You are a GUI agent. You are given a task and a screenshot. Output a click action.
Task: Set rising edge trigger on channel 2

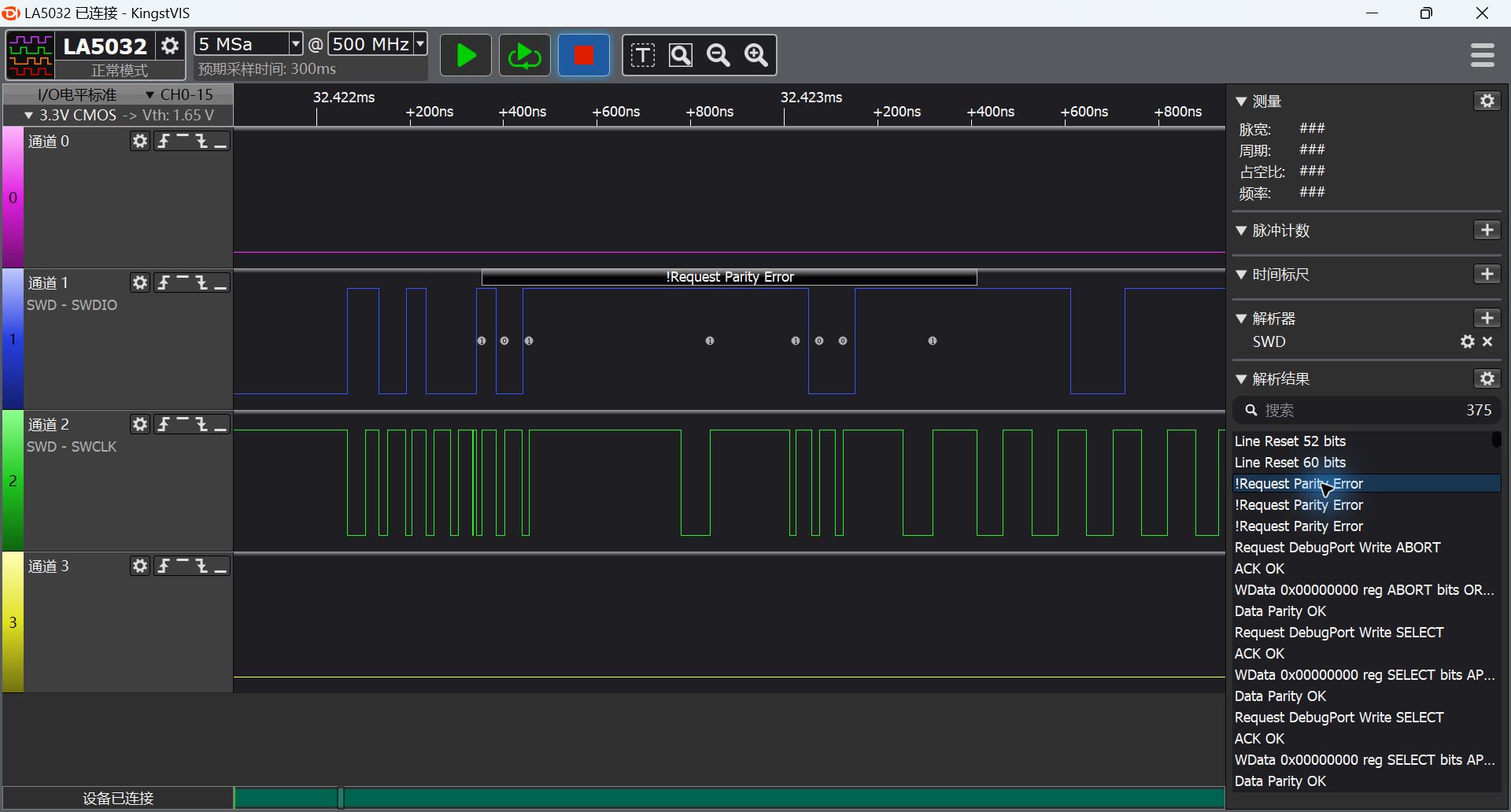click(164, 424)
